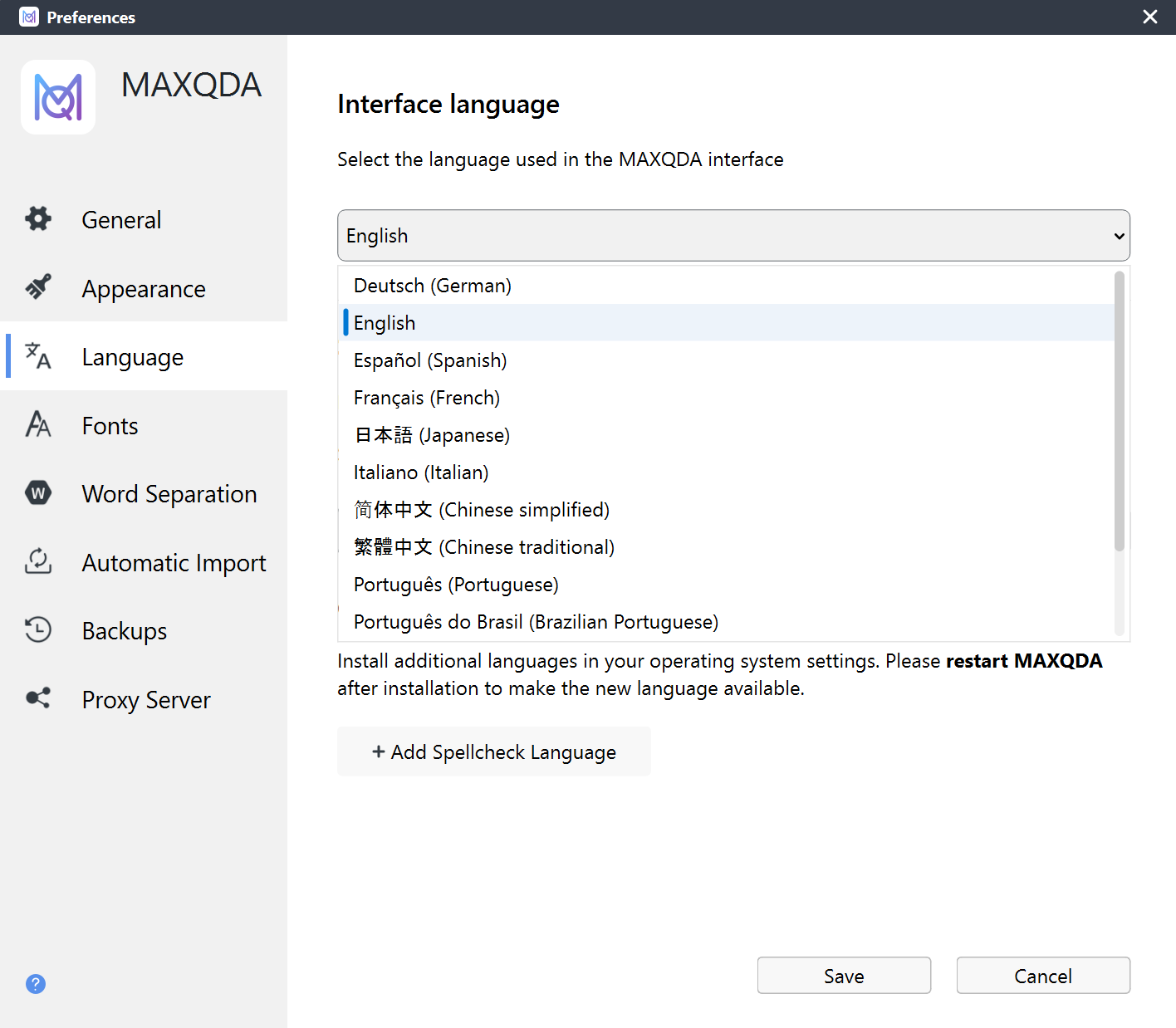Select Português (Portuguese) option
This screenshot has height=1028, width=1176.
pyautogui.click(x=726, y=585)
